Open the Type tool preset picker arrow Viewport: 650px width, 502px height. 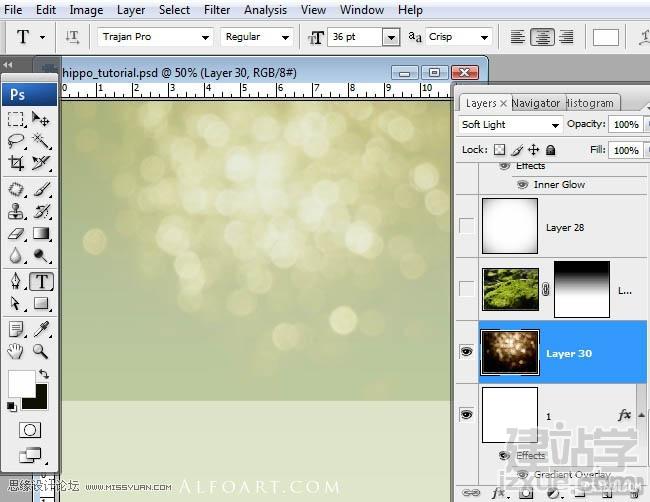click(42, 37)
